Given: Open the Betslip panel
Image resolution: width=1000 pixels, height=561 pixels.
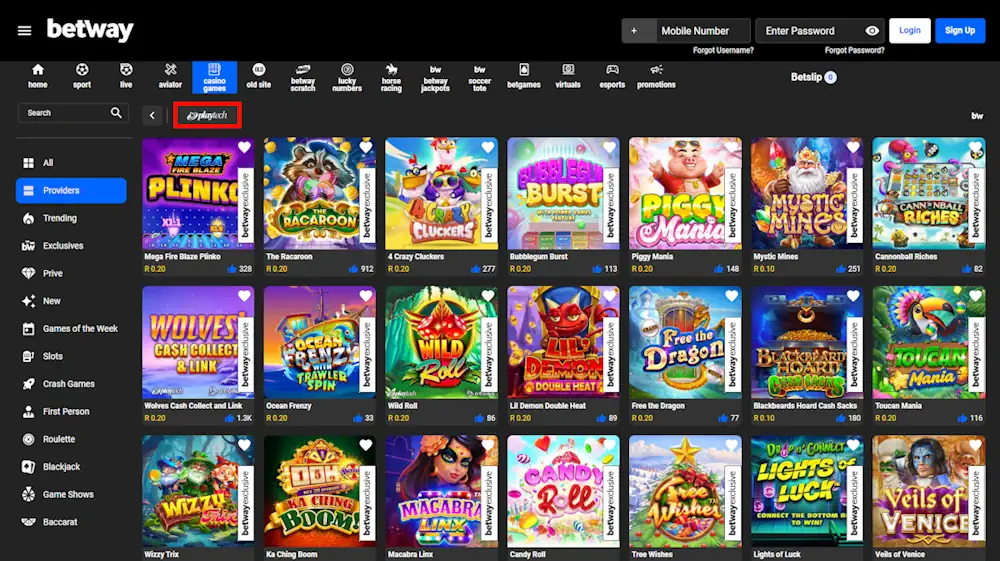Looking at the screenshot, I should (x=813, y=77).
